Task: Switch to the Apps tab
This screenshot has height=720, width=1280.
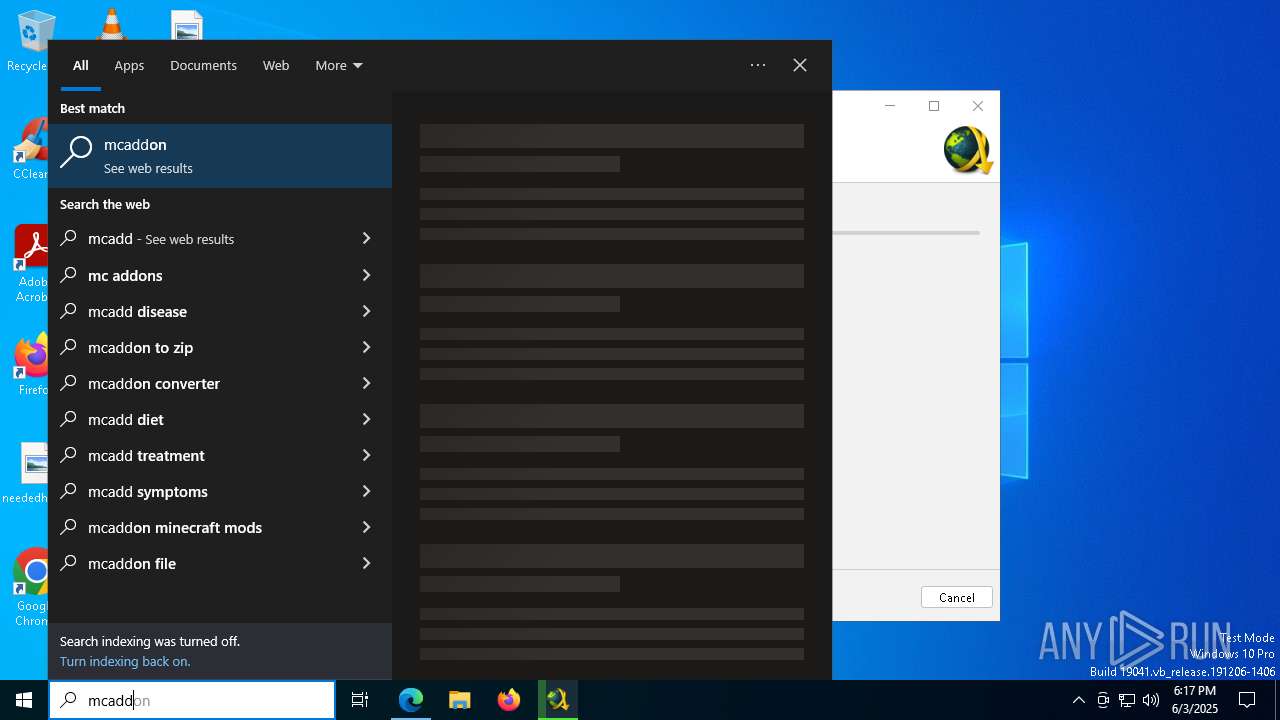Action: tap(129, 66)
